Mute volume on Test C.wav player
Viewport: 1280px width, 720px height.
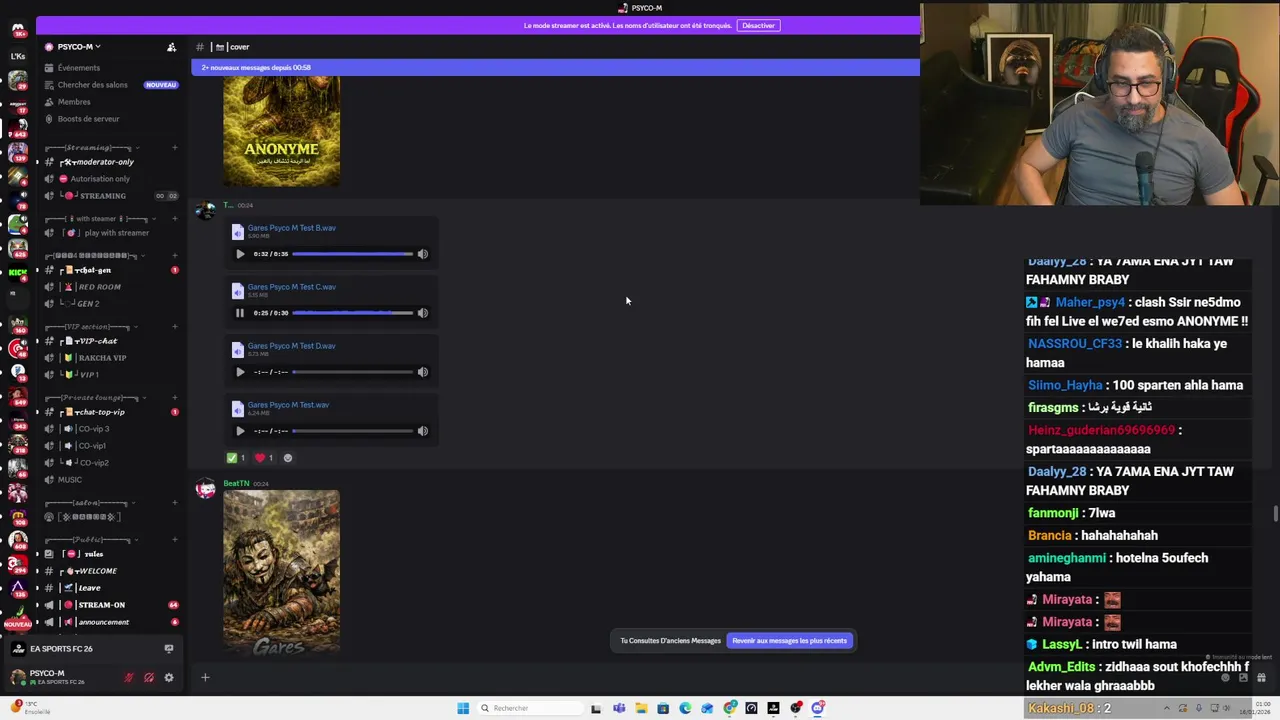click(x=422, y=313)
